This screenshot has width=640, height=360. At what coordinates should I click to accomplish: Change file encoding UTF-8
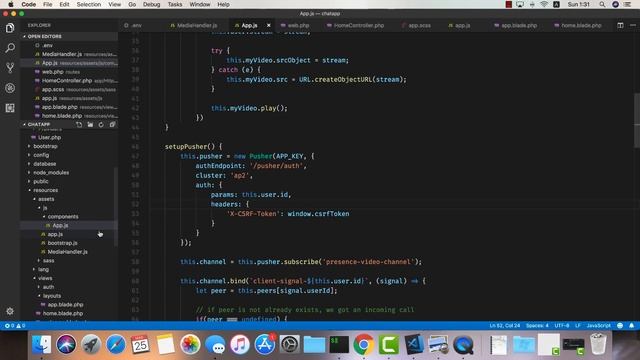562,326
